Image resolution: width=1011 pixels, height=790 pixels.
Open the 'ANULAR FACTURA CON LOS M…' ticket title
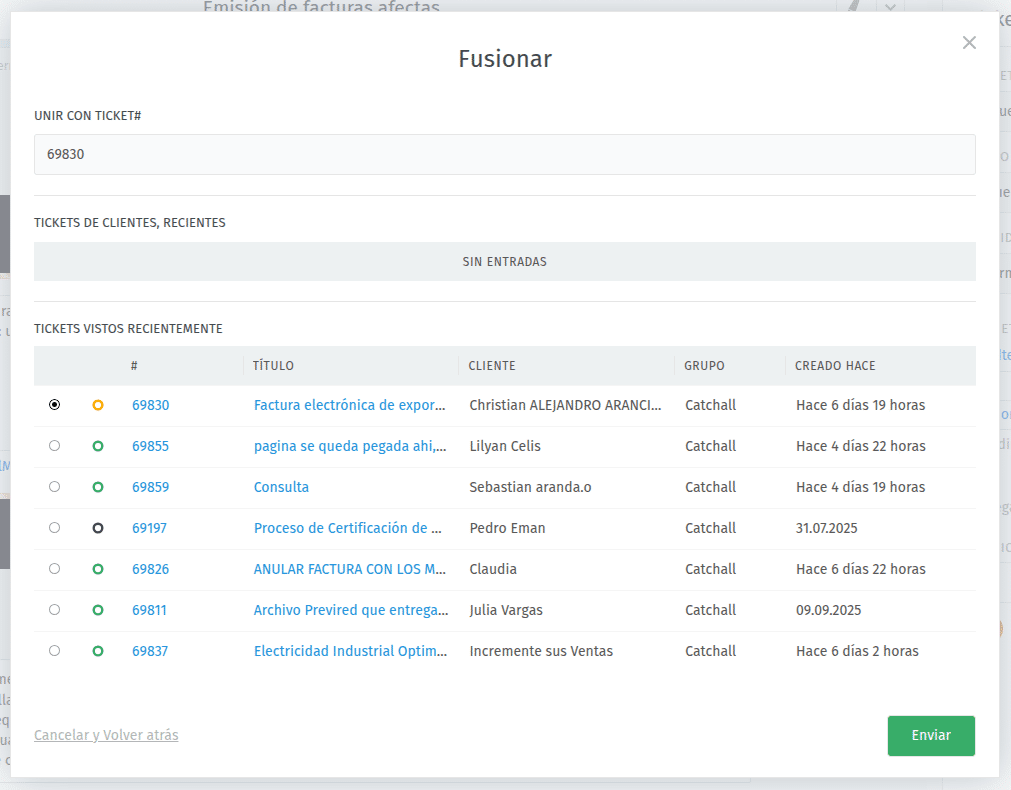[x=349, y=569]
